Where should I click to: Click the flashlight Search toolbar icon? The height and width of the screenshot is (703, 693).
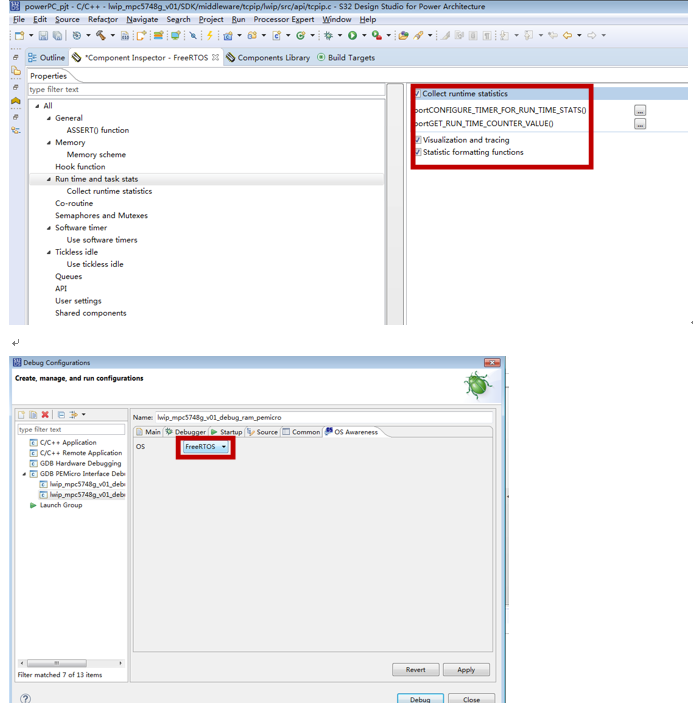point(418,35)
